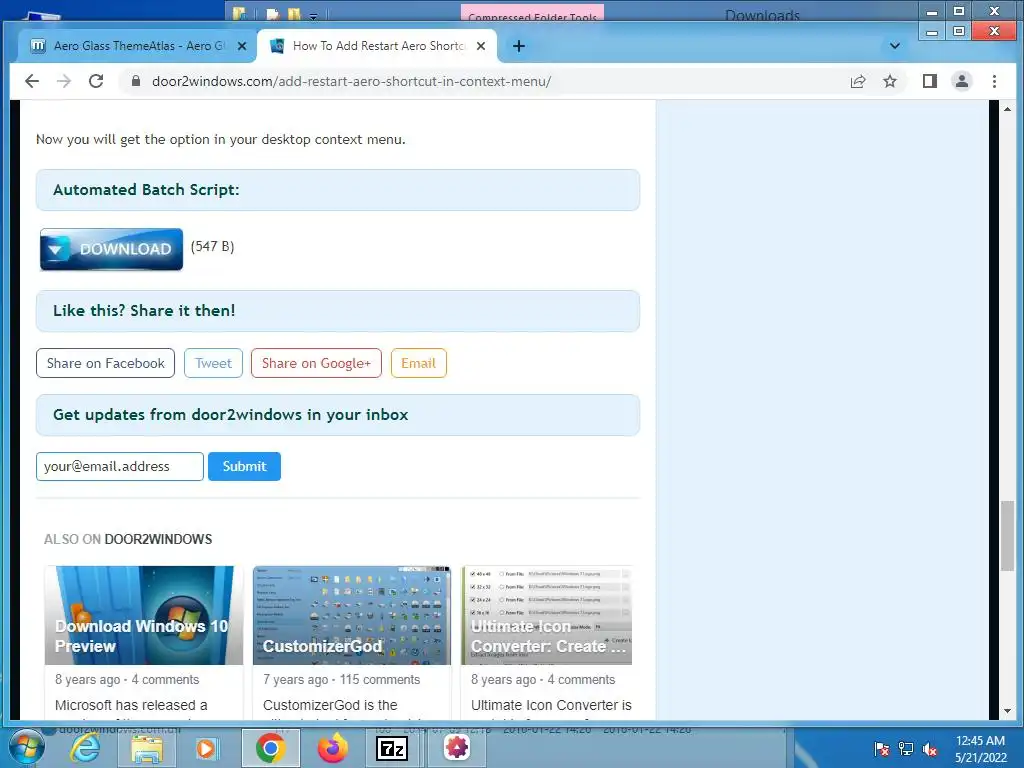Click the 'Automated Batch Script:' heading
1024x768 pixels.
[146, 190]
